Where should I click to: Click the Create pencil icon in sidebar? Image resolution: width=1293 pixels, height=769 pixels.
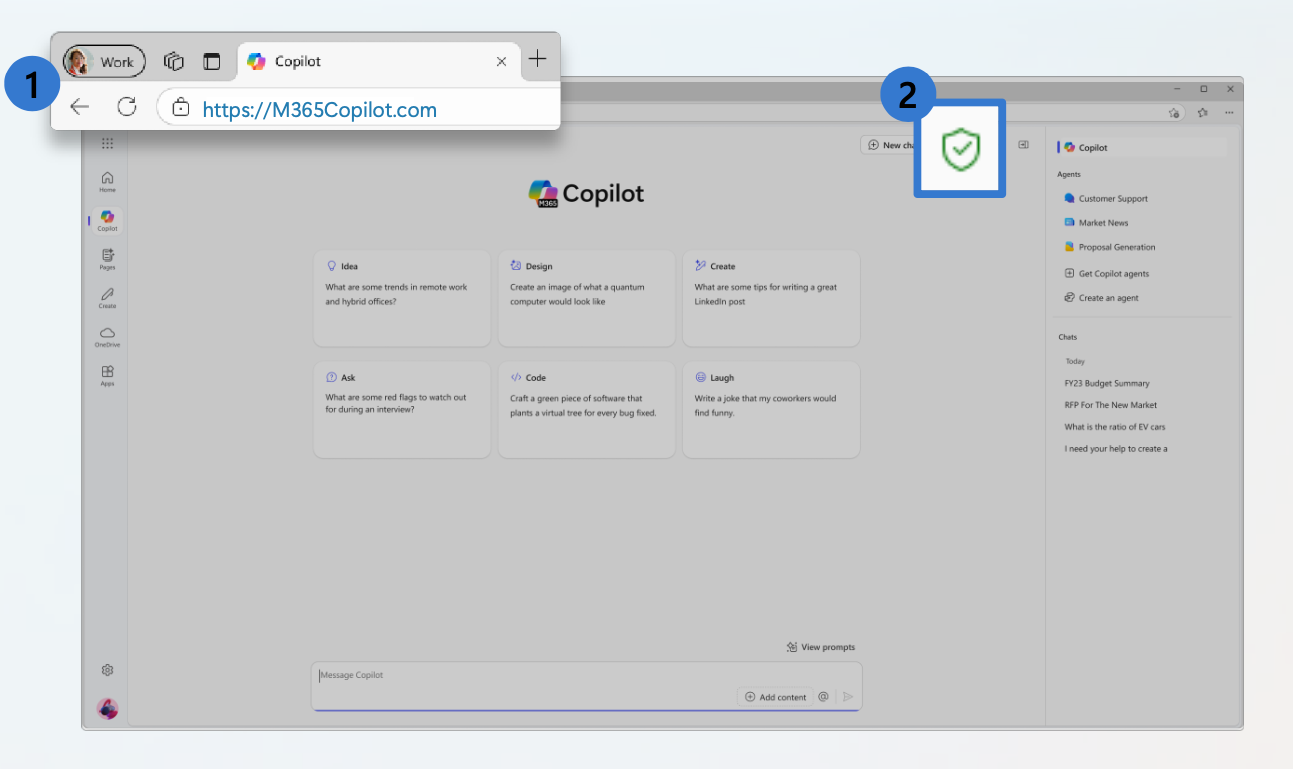pyautogui.click(x=107, y=297)
